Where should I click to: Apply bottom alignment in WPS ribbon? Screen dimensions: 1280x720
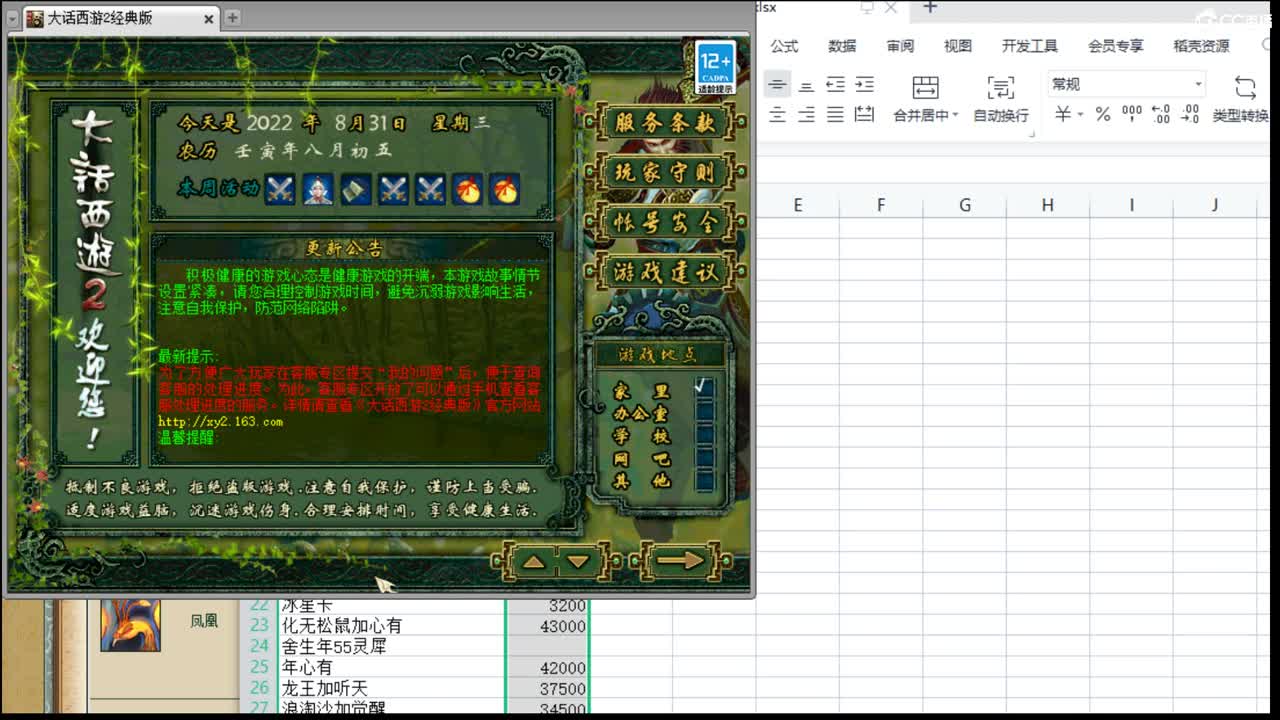(806, 84)
